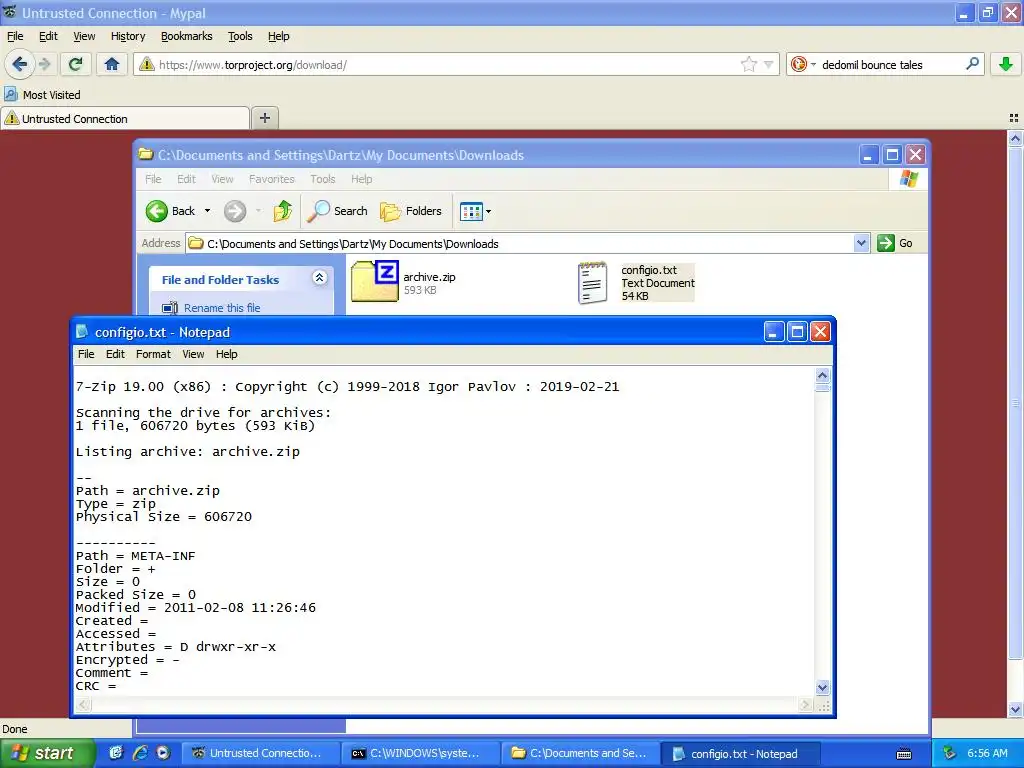Click Notepad scrollbar up arrow

pos(822,375)
